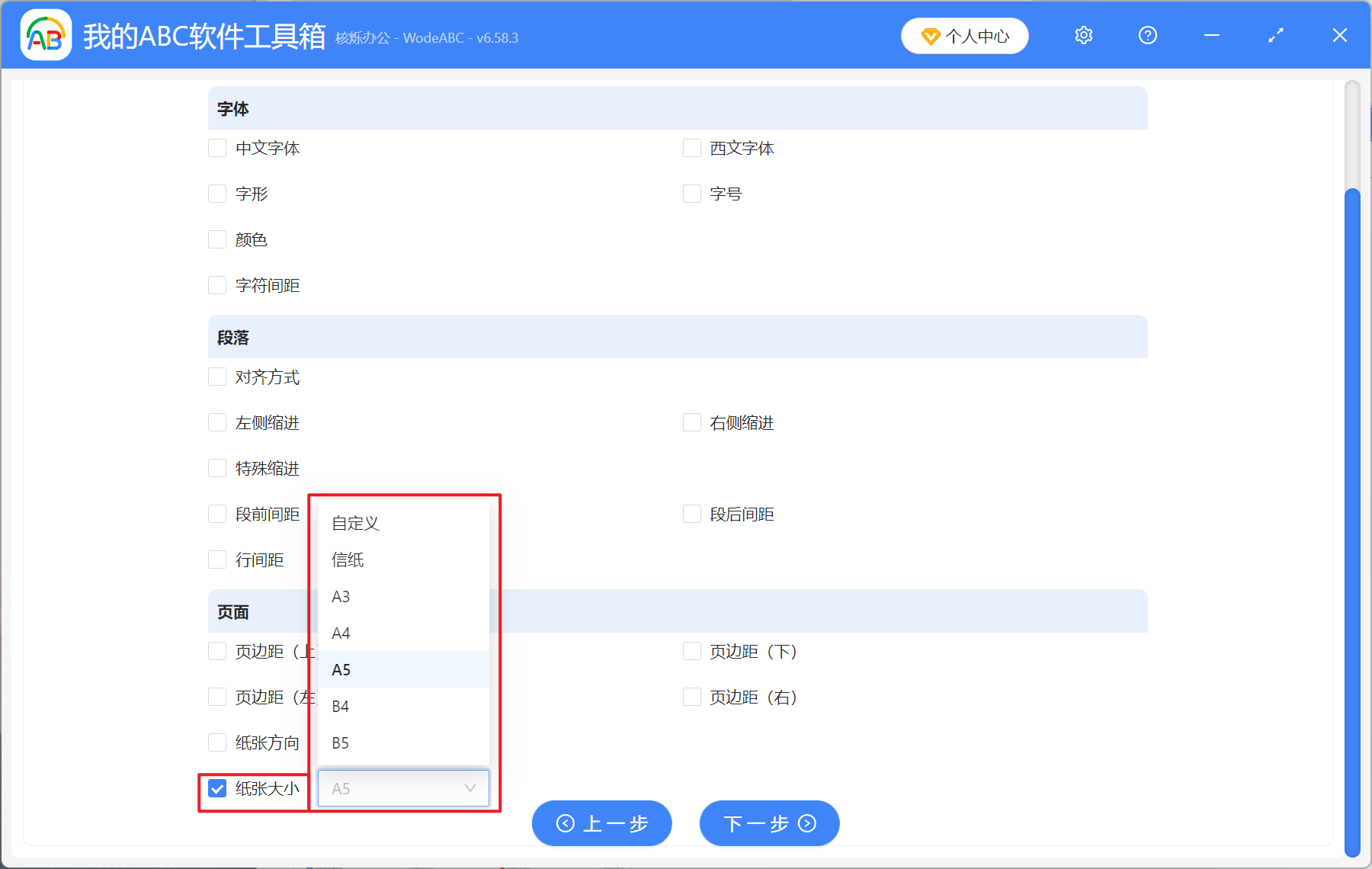Click the 页面 section header
1372x869 pixels.
(x=232, y=611)
